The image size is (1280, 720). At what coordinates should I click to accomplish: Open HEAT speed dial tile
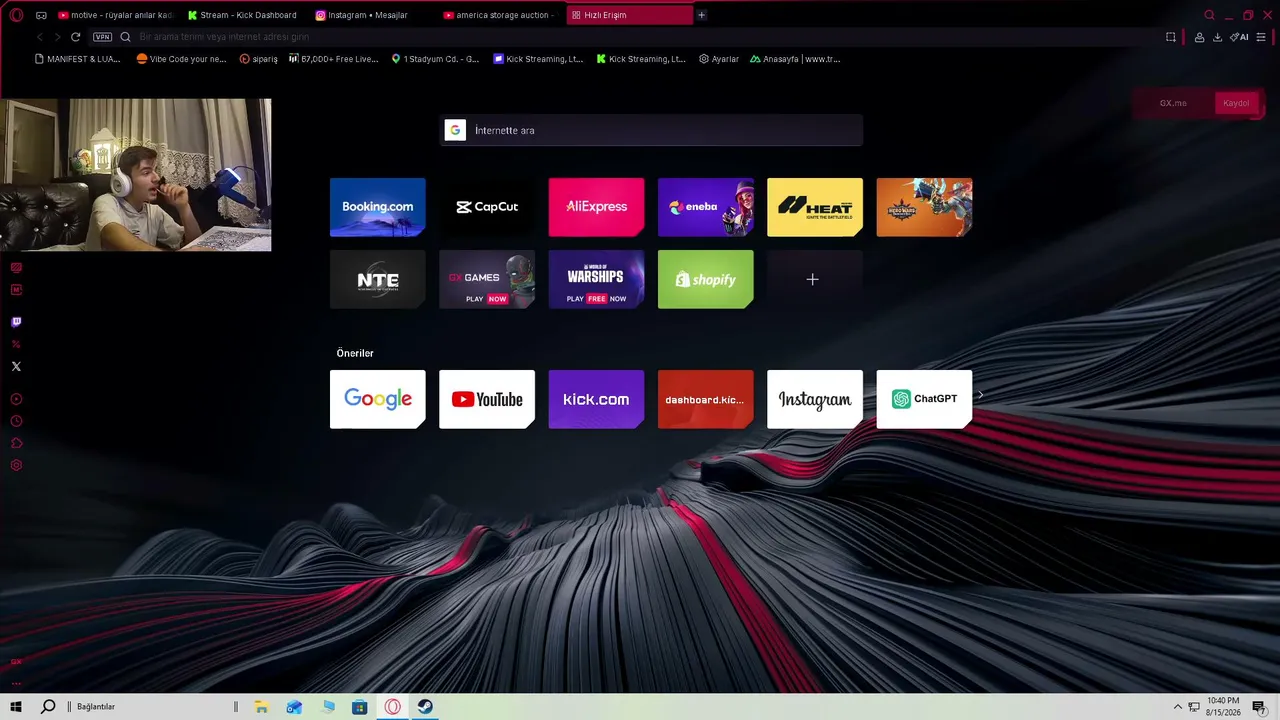tap(815, 207)
